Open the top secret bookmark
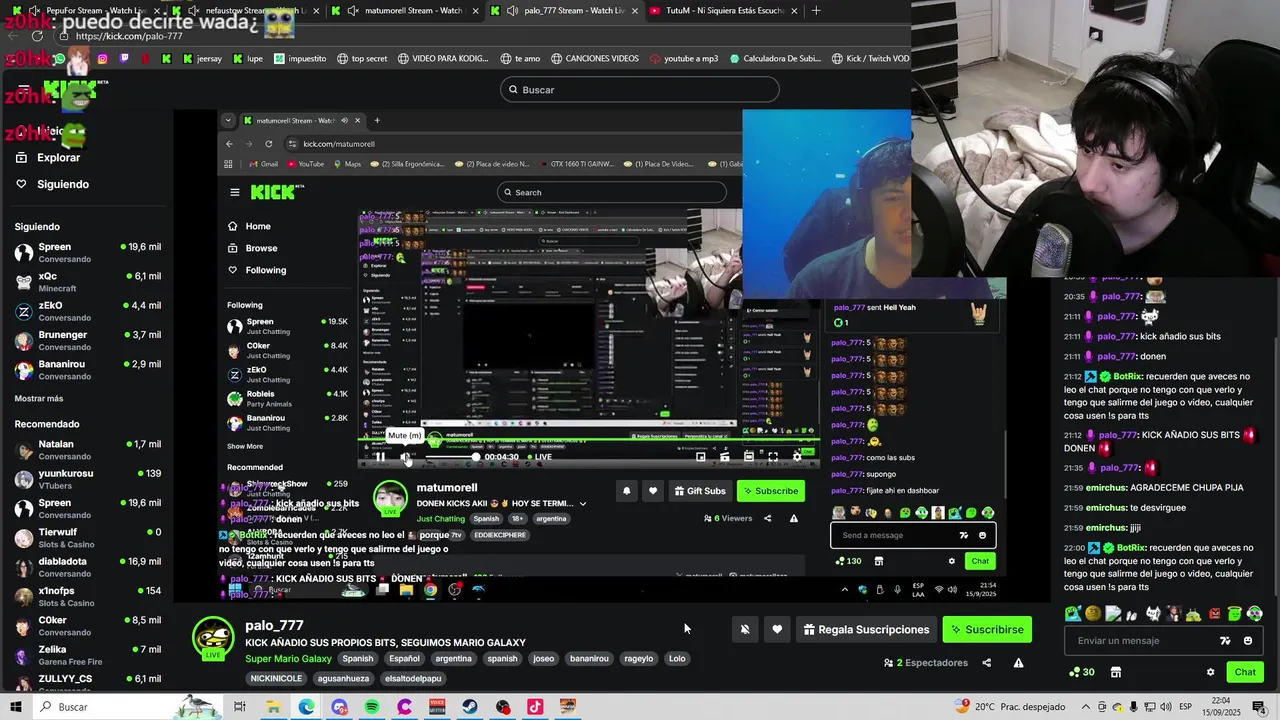Image resolution: width=1280 pixels, height=720 pixels. point(362,59)
